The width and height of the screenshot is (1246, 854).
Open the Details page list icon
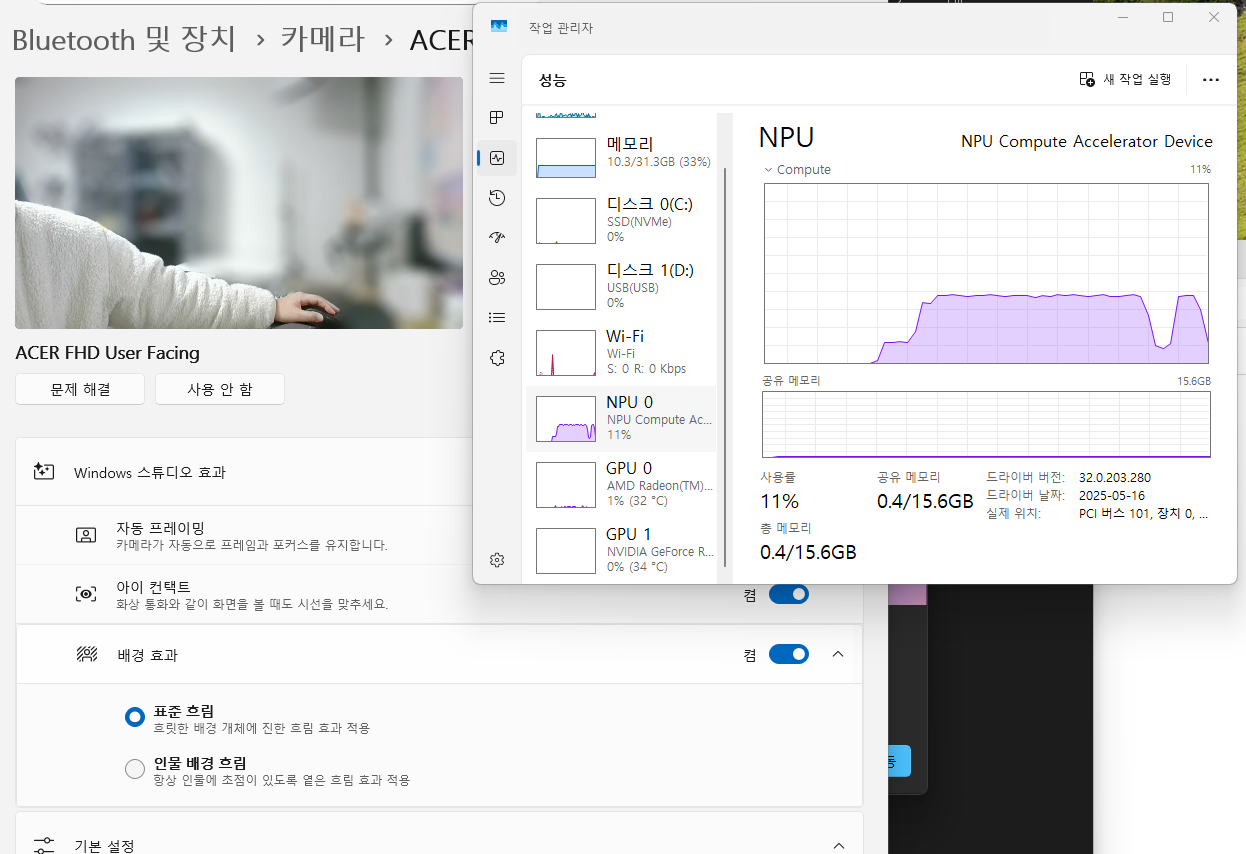(497, 318)
